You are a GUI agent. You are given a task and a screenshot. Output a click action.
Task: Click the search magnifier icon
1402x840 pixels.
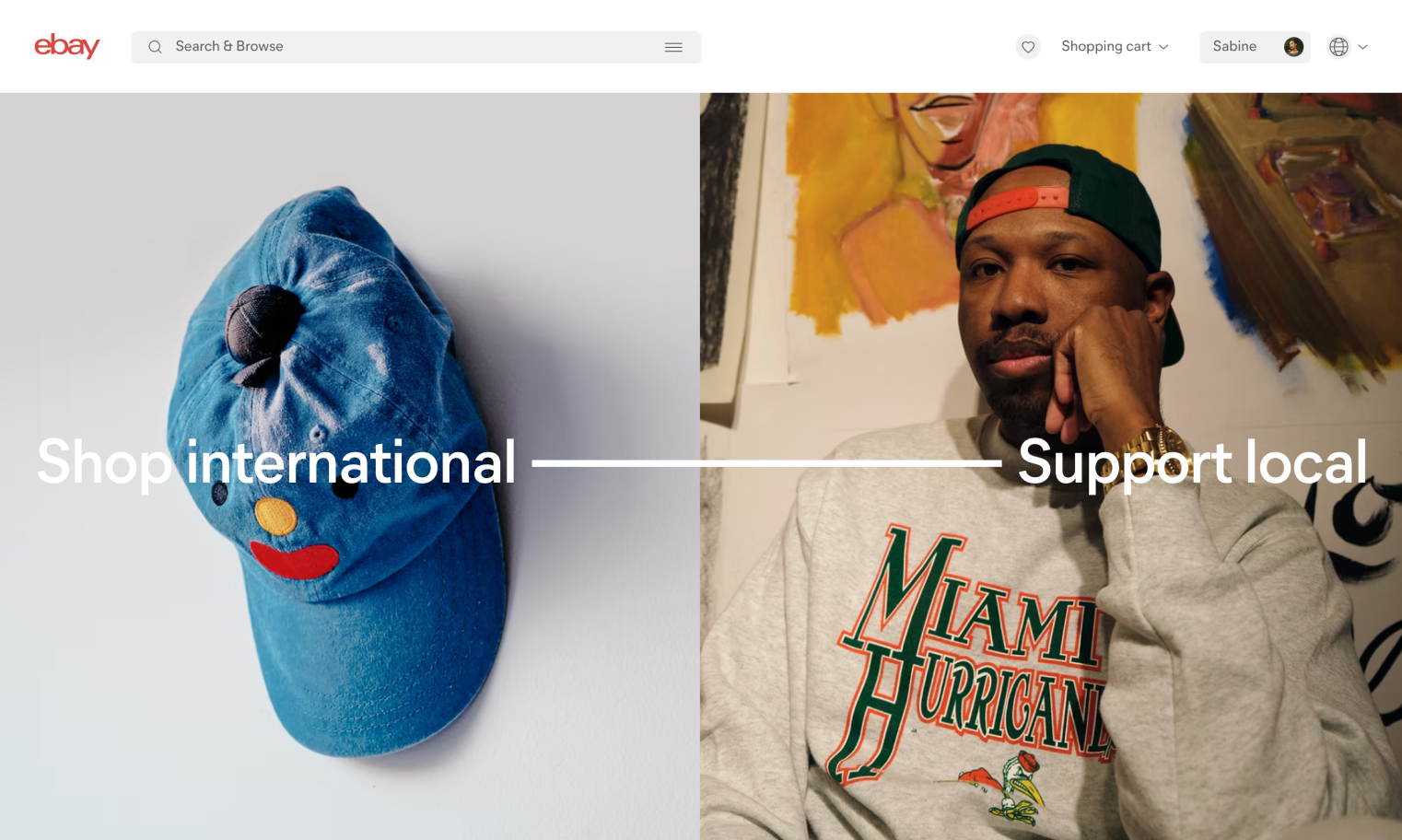point(155,47)
